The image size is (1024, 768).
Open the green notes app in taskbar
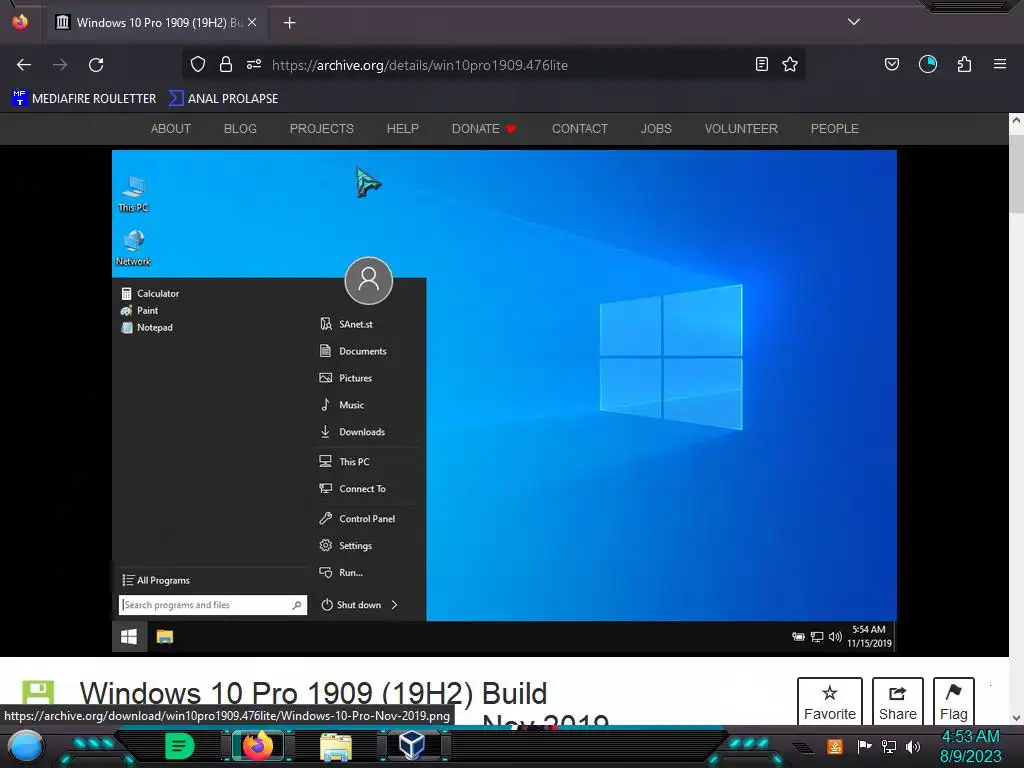click(180, 745)
